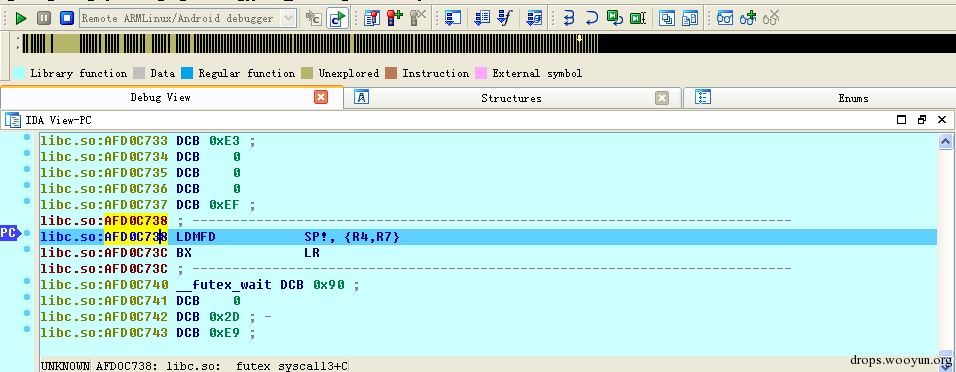Click the Regular function legend swatch
The height and width of the screenshot is (372, 956).
[x=187, y=74]
